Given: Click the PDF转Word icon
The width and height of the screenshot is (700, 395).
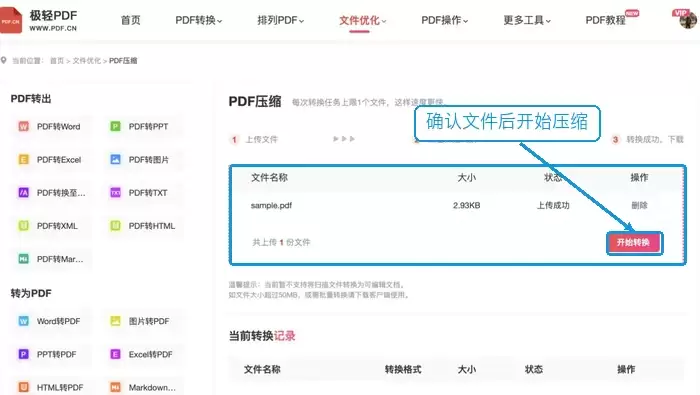Looking at the screenshot, I should [24, 126].
